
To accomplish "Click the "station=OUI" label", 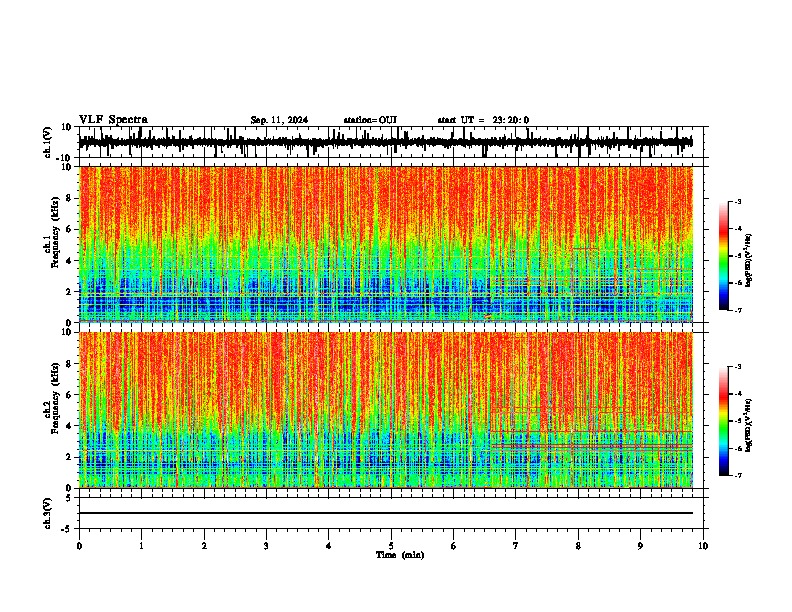I will click(370, 120).
